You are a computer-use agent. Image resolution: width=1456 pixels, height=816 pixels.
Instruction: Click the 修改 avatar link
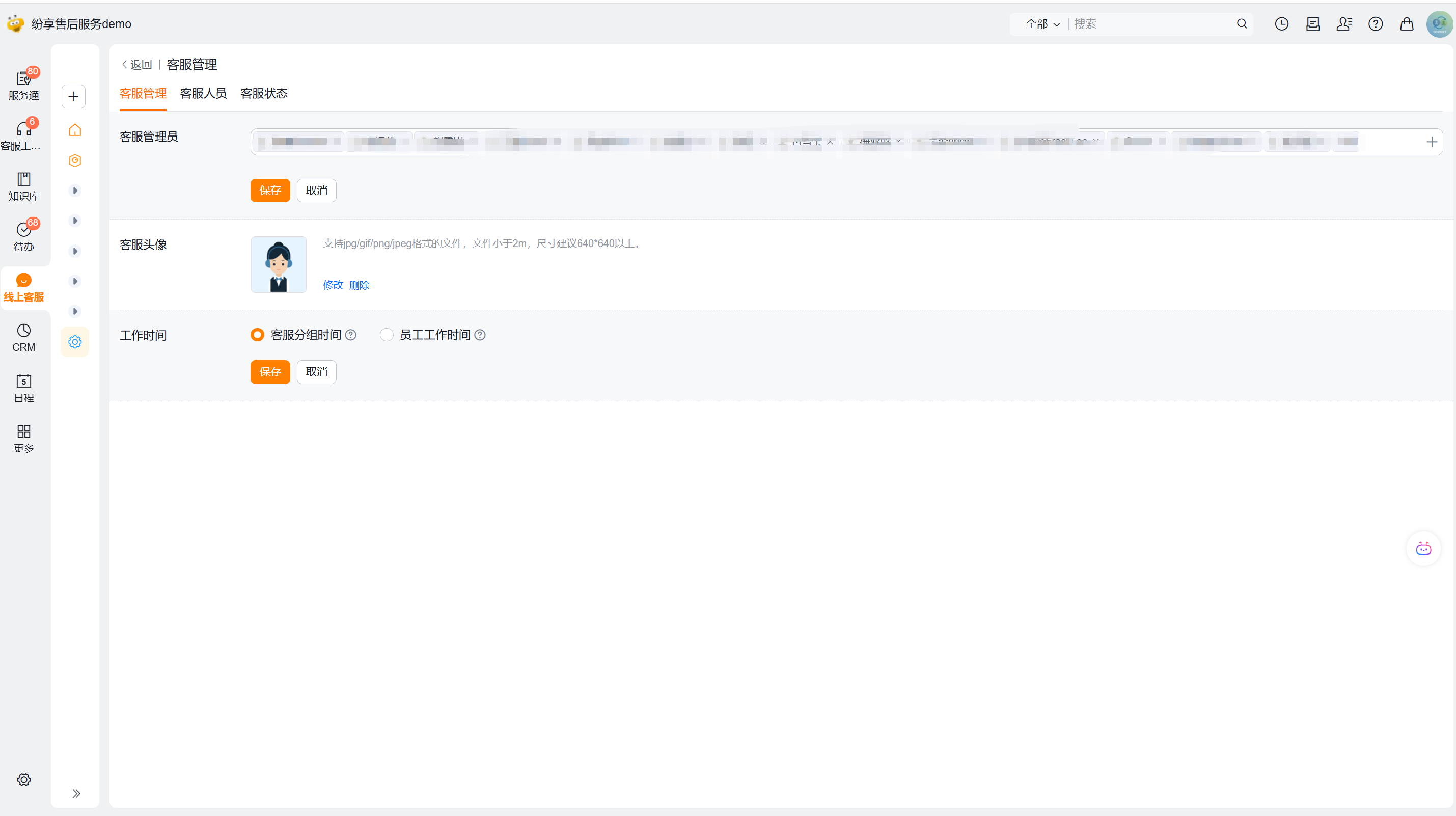pyautogui.click(x=333, y=285)
